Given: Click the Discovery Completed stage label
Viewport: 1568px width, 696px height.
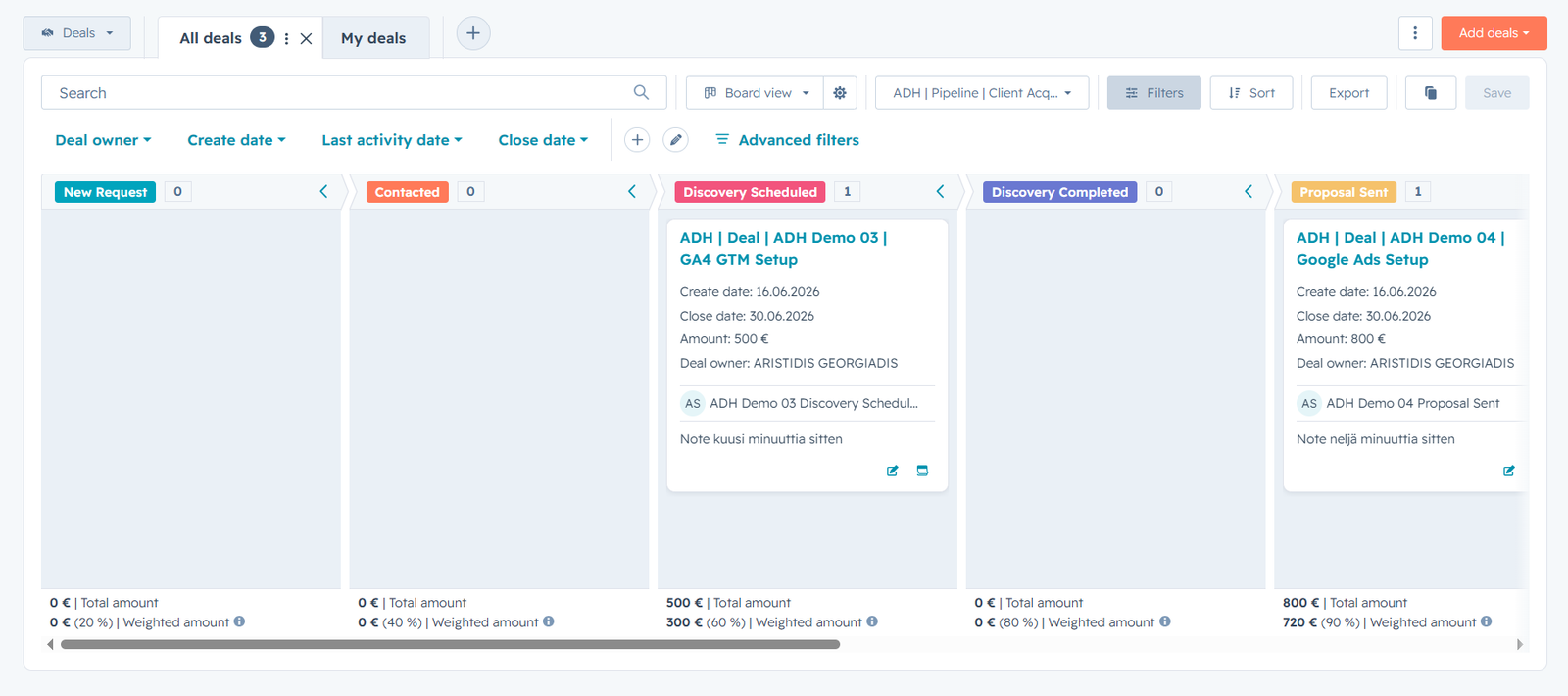Looking at the screenshot, I should tap(1059, 192).
